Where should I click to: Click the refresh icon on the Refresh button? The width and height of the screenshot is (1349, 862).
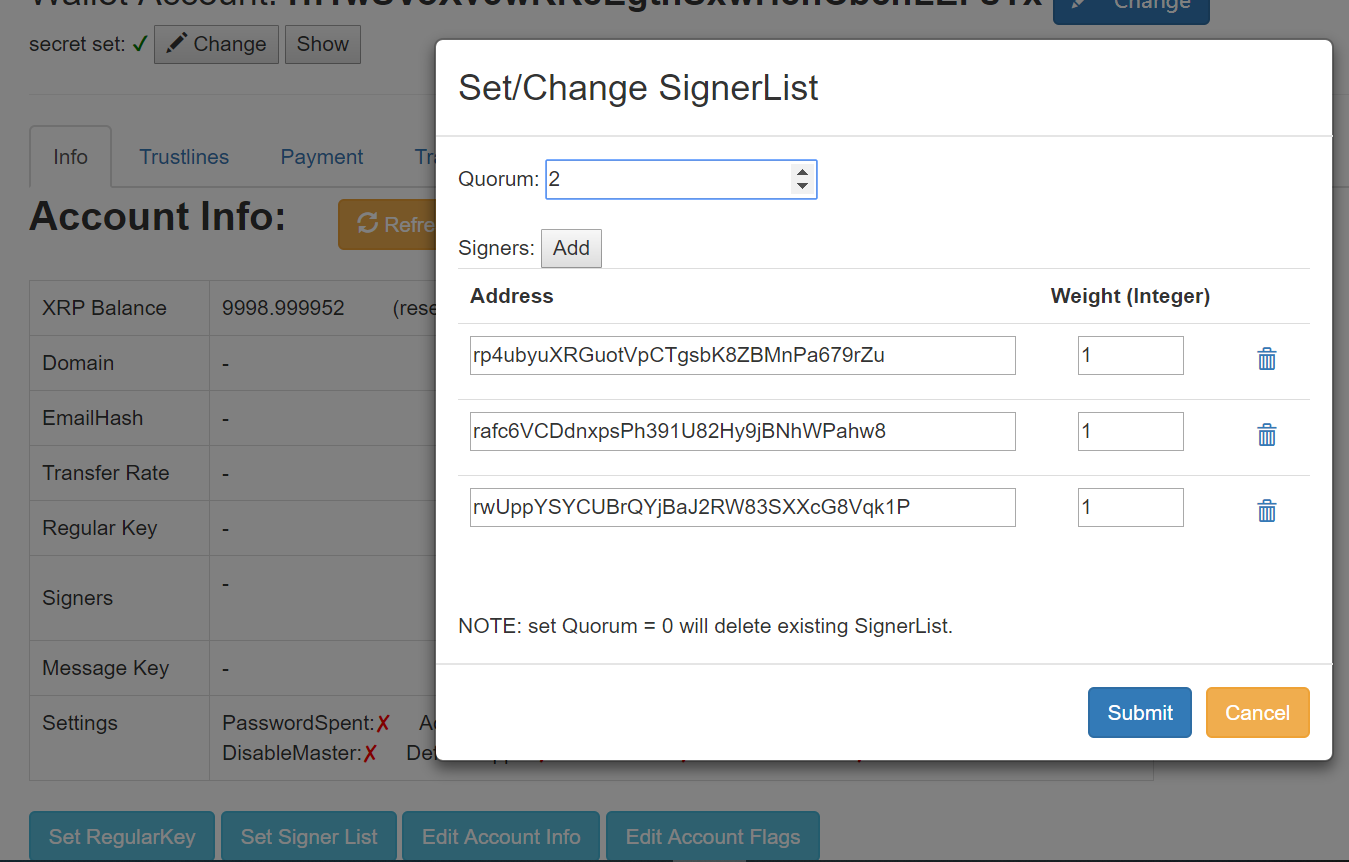pos(366,224)
